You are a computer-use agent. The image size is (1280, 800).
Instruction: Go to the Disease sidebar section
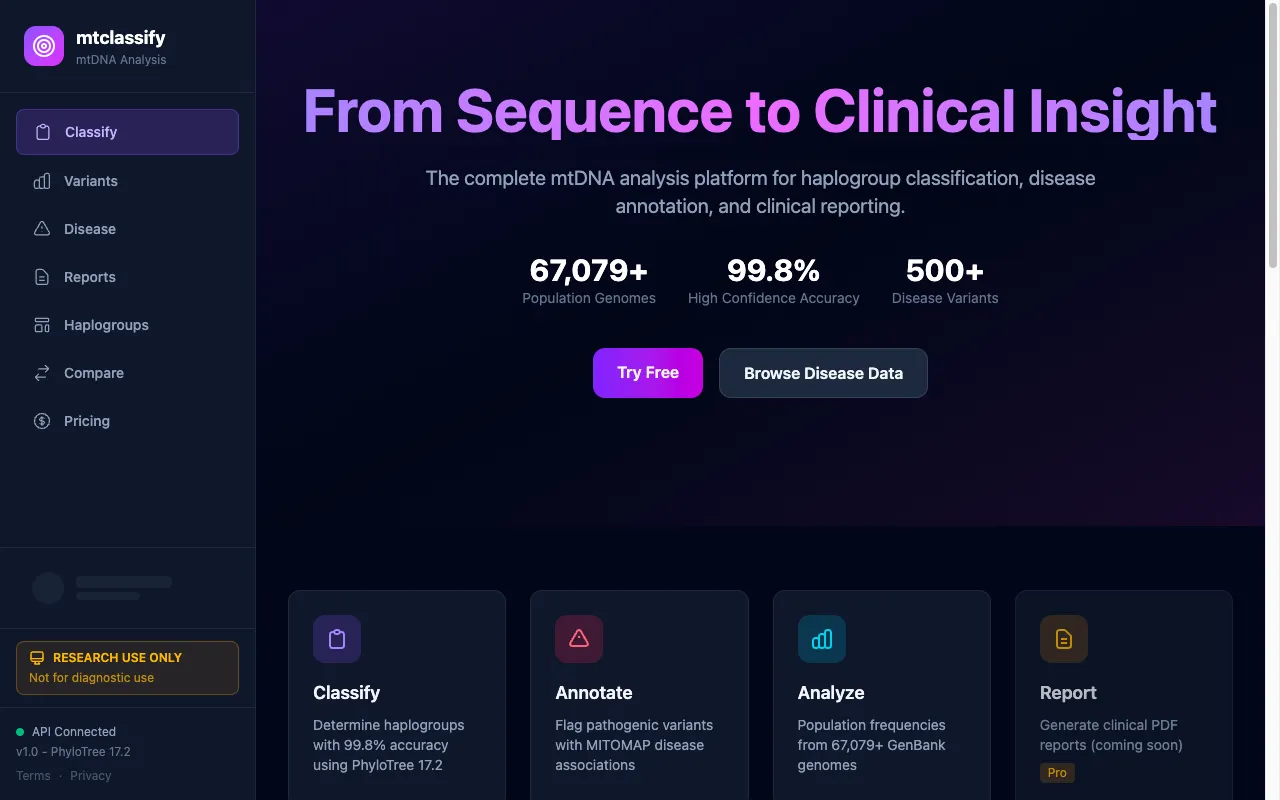coord(127,229)
